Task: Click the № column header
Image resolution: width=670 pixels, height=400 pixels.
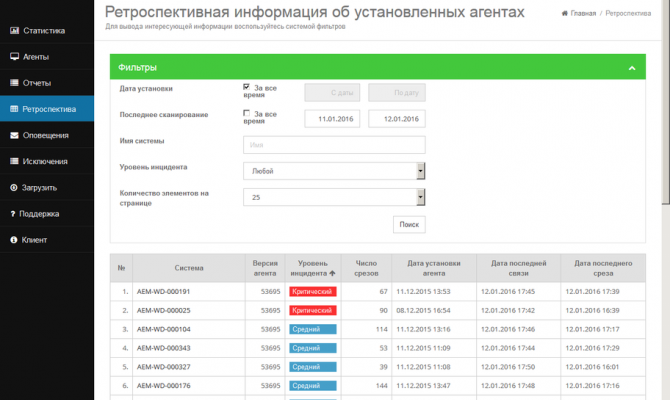Action: coord(121,268)
